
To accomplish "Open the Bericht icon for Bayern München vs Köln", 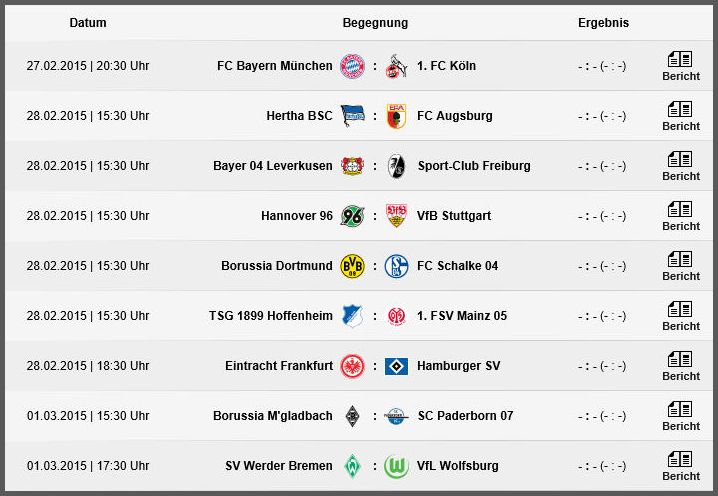I will pos(680,66).
